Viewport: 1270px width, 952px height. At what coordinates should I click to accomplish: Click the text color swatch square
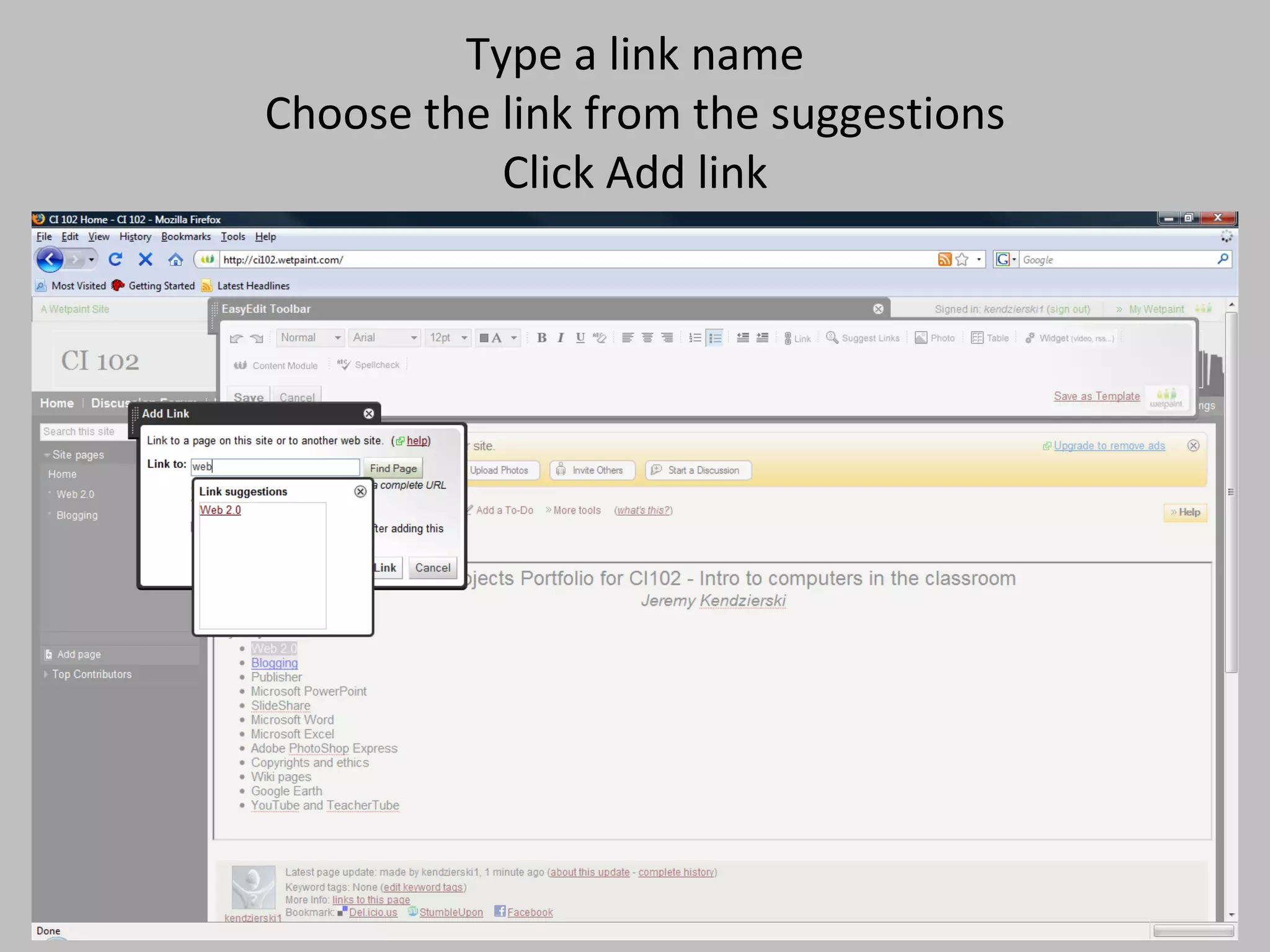[484, 338]
